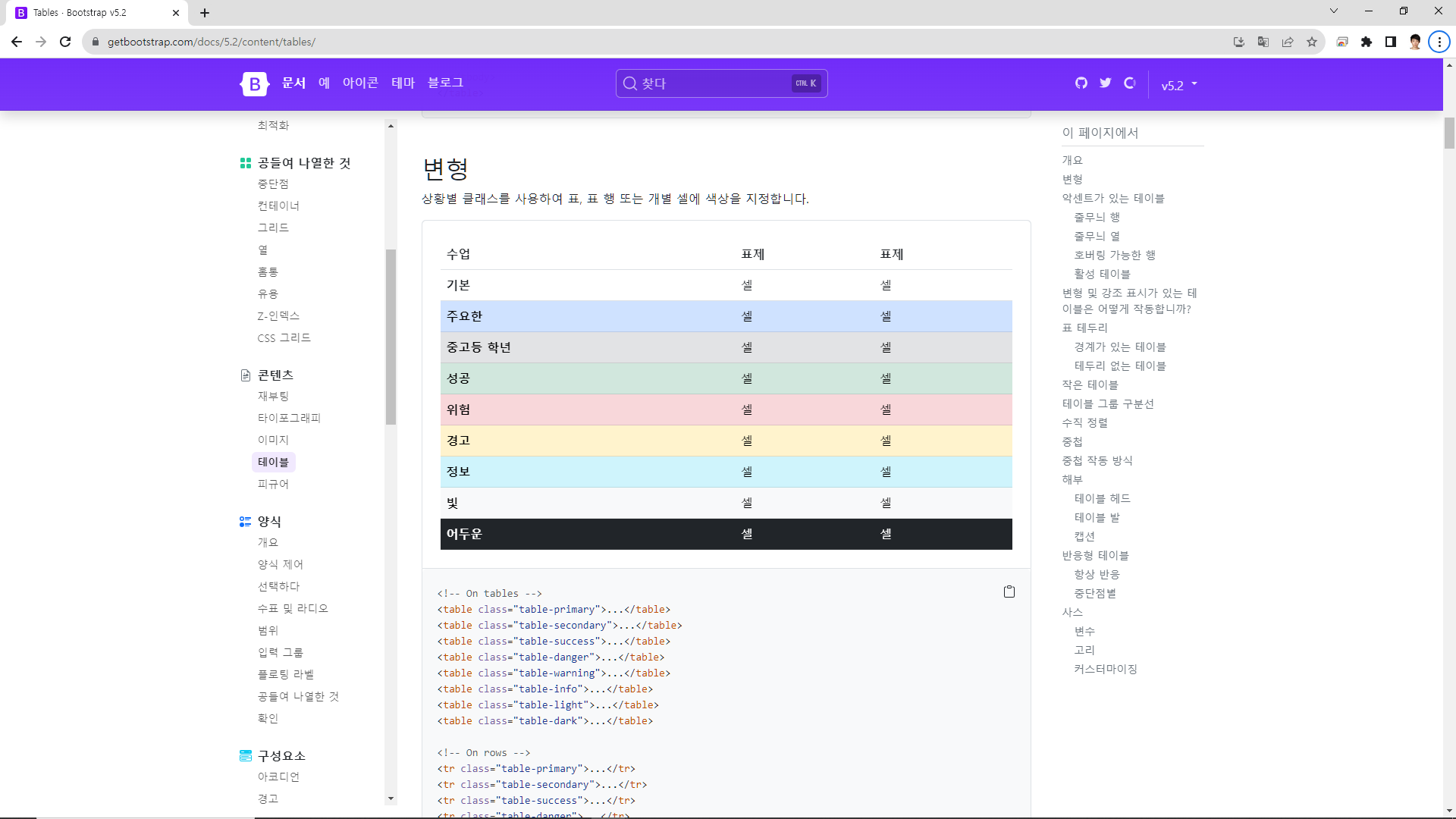Open the 문서 navigation item

tap(293, 83)
